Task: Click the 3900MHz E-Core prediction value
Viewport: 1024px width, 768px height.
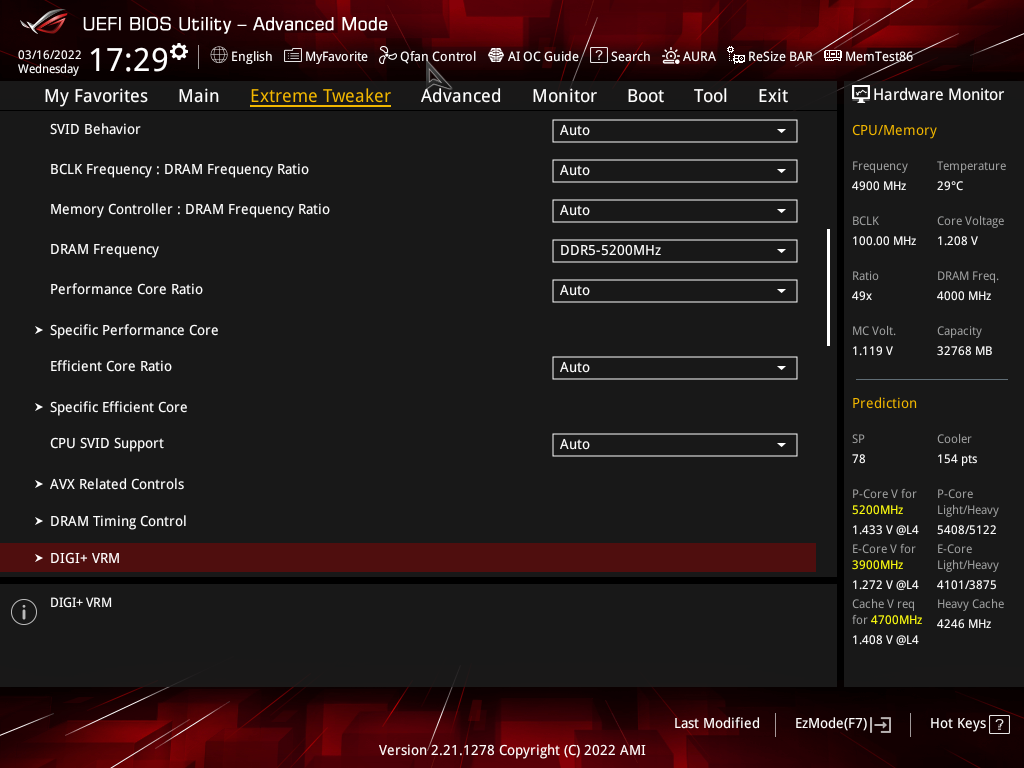Action: (878, 565)
